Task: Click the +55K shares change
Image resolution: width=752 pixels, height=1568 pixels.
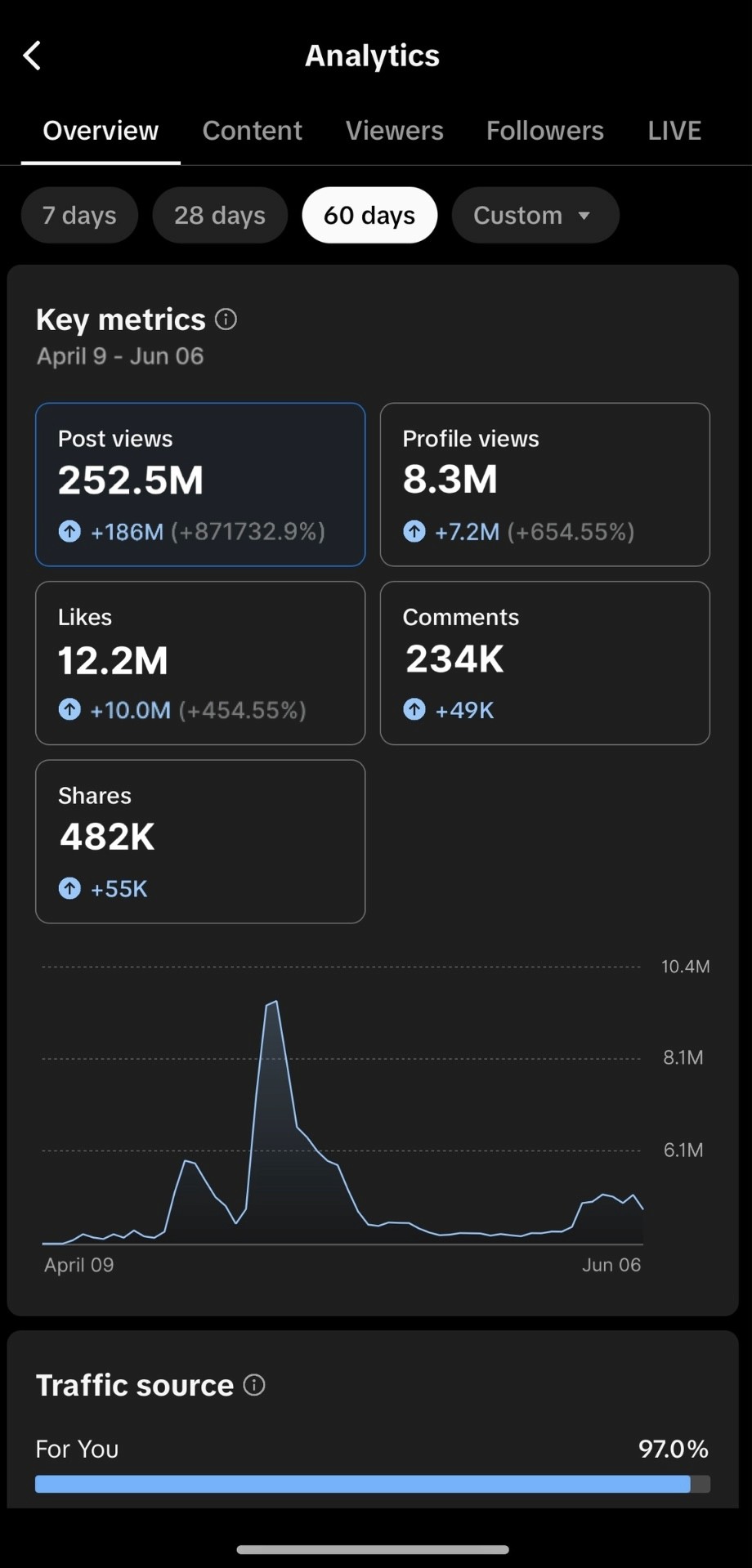Action: point(119,889)
